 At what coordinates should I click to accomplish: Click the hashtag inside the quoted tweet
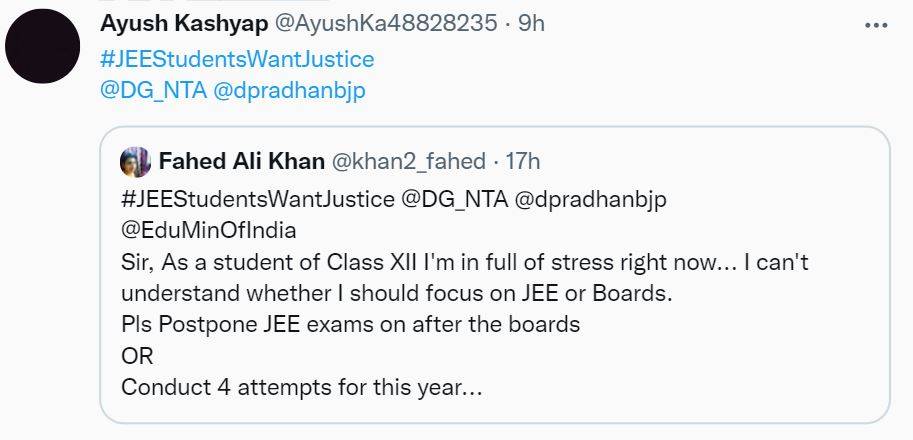257,198
